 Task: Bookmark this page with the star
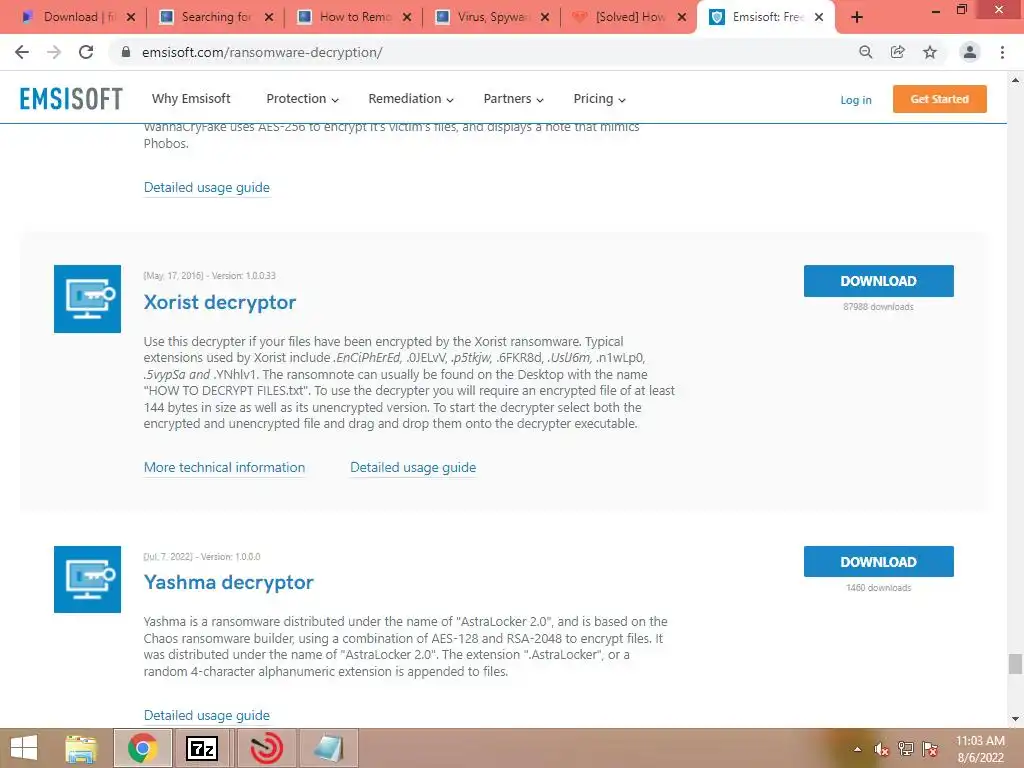[x=930, y=52]
